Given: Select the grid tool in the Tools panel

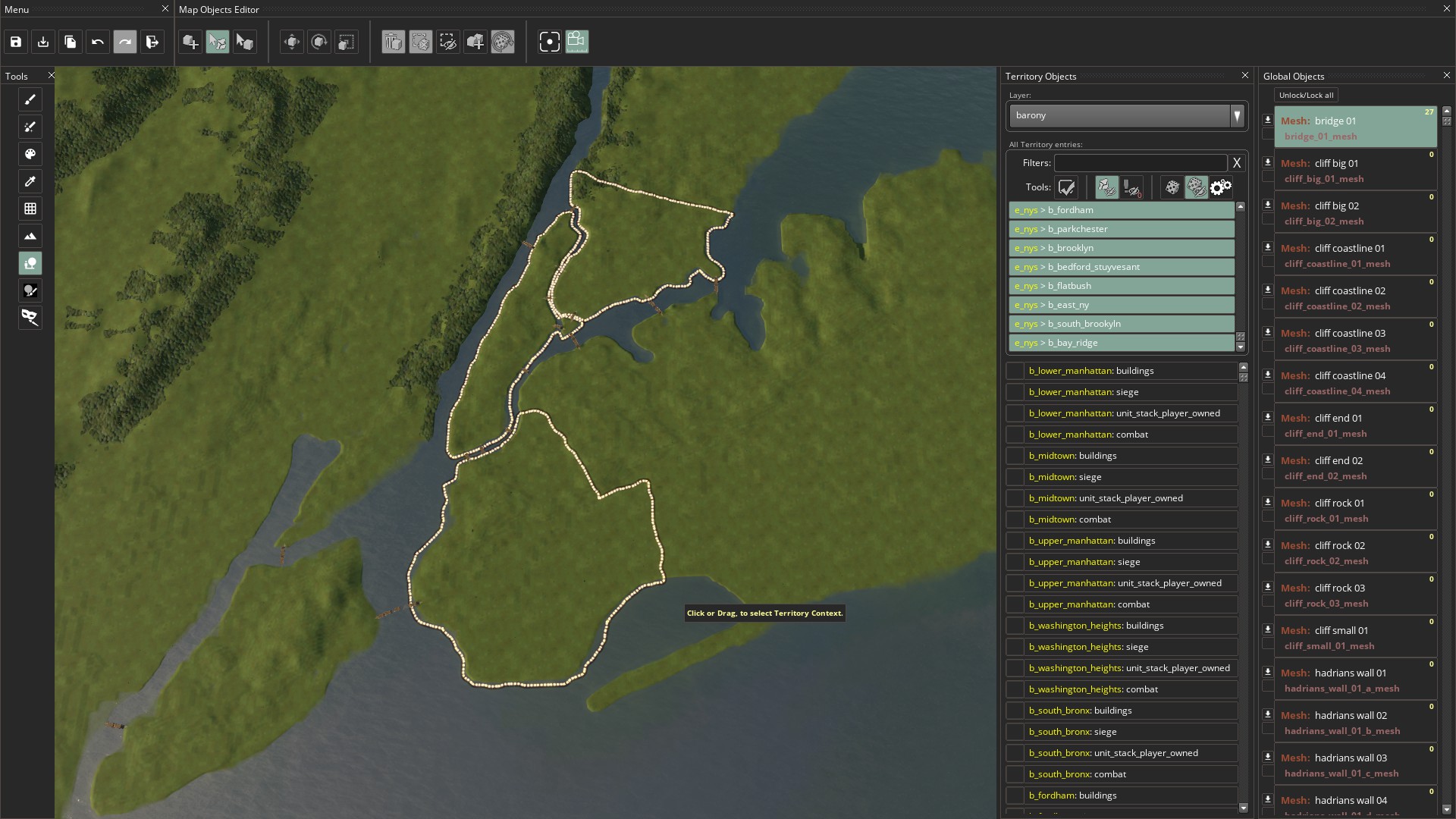Looking at the screenshot, I should 30,209.
